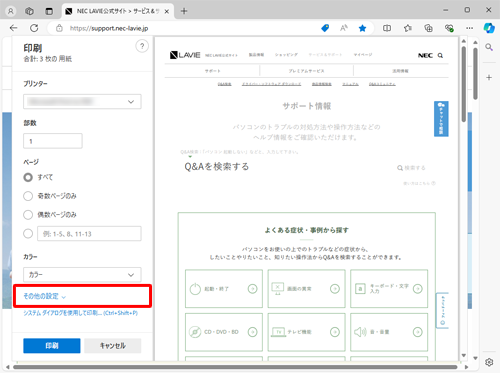500x373 pixels.
Task: Click the キャンセル button
Action: [113, 346]
